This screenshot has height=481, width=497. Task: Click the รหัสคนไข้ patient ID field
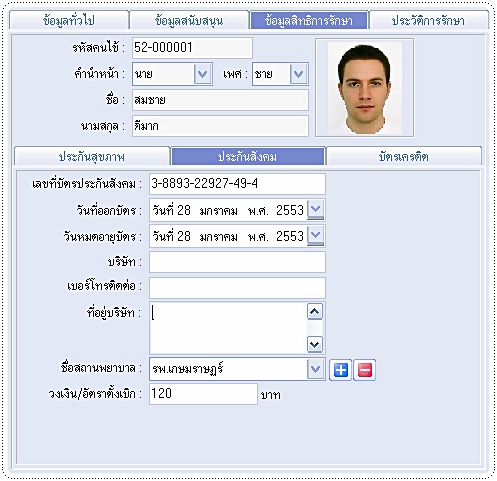click(x=192, y=48)
